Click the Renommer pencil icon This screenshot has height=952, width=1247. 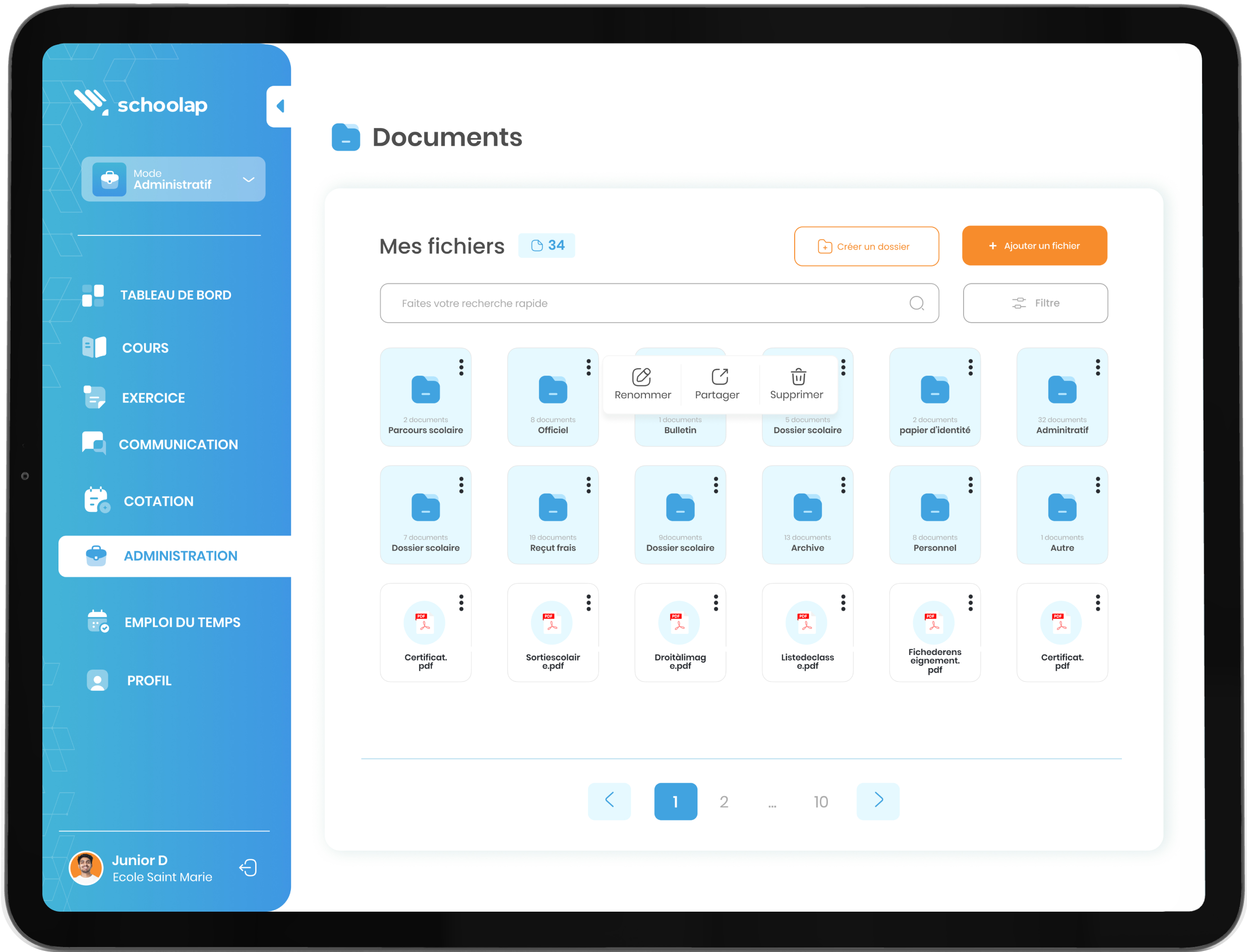click(641, 377)
